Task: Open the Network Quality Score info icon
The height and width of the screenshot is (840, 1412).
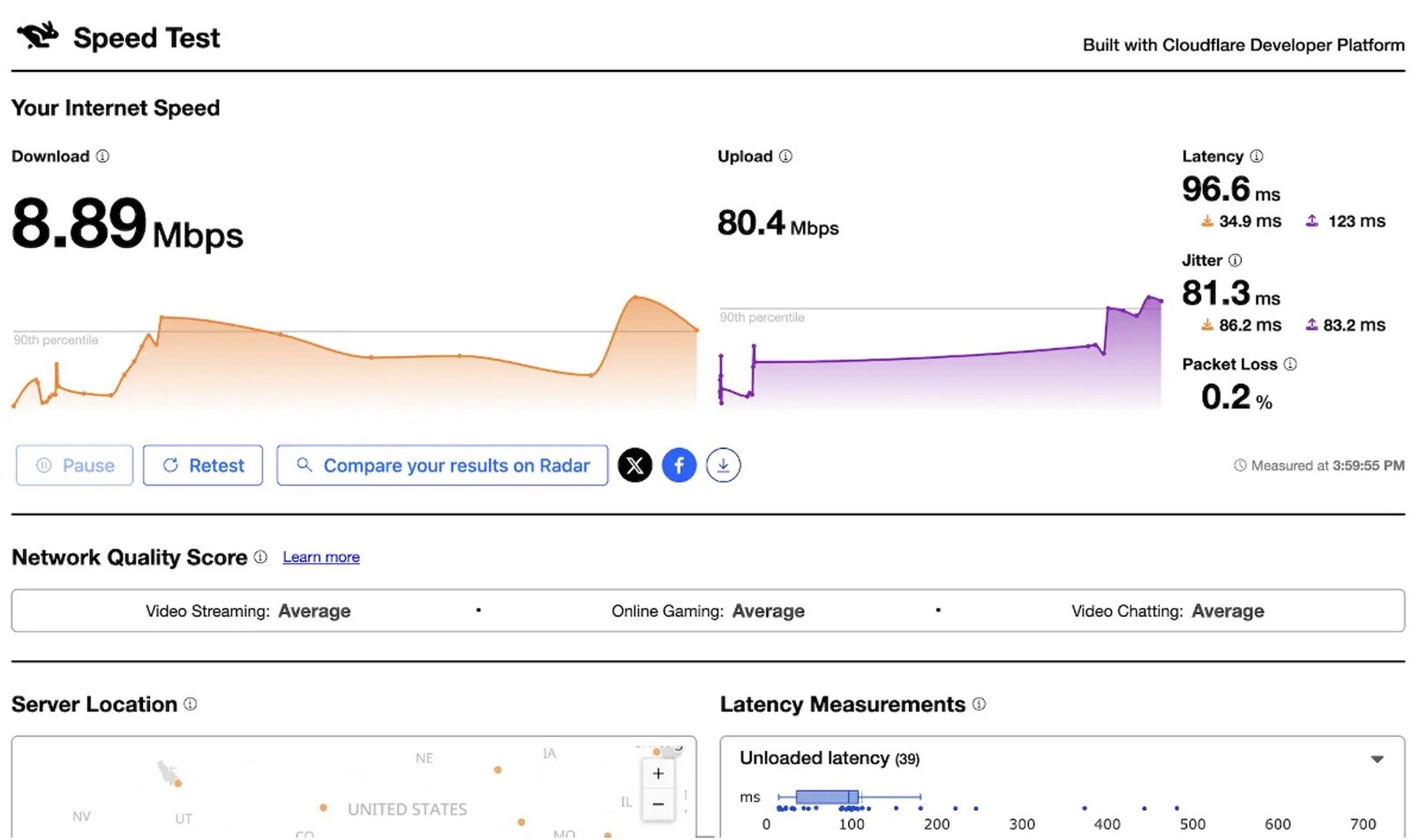Action: click(x=260, y=557)
